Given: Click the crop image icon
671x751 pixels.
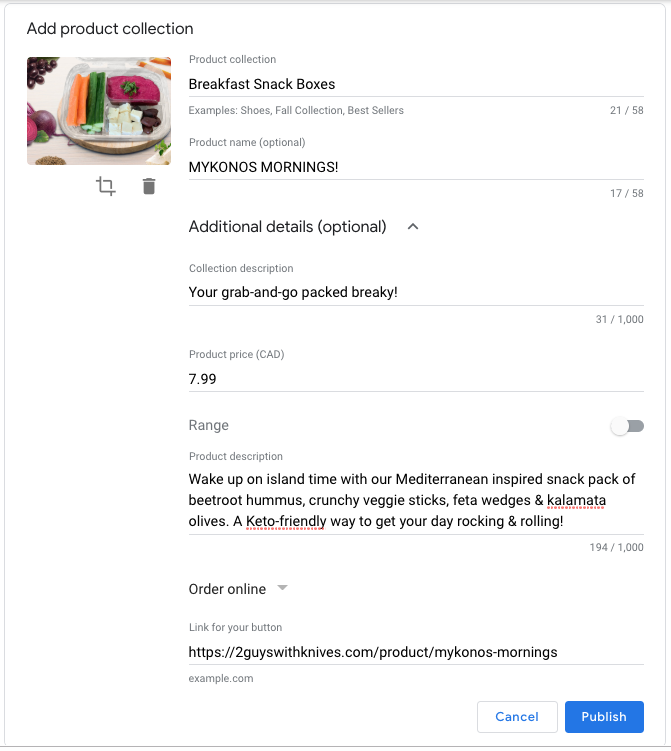Looking at the screenshot, I should coord(106,186).
